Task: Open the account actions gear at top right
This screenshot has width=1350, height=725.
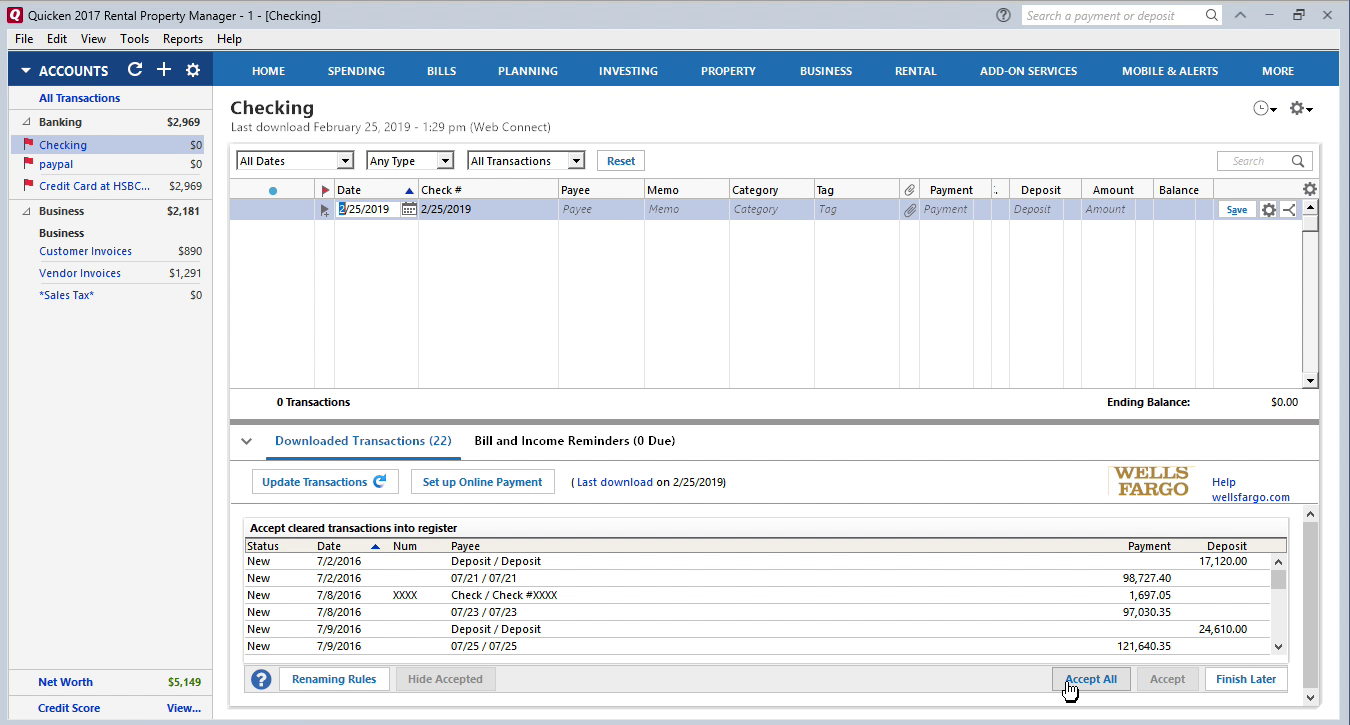Action: [x=1300, y=108]
